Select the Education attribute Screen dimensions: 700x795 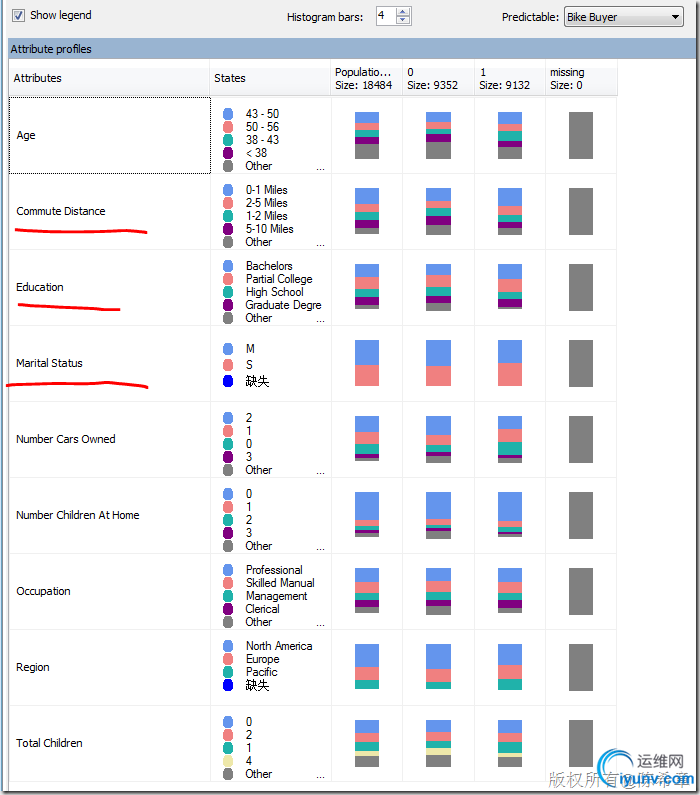[x=40, y=287]
